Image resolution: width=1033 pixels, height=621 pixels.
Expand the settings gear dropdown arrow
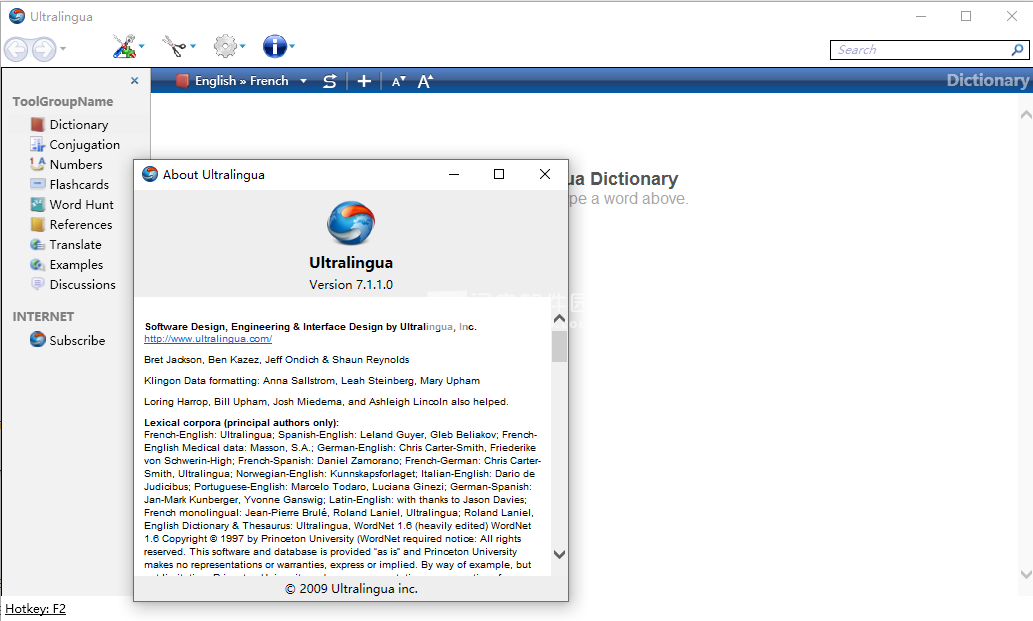(243, 46)
